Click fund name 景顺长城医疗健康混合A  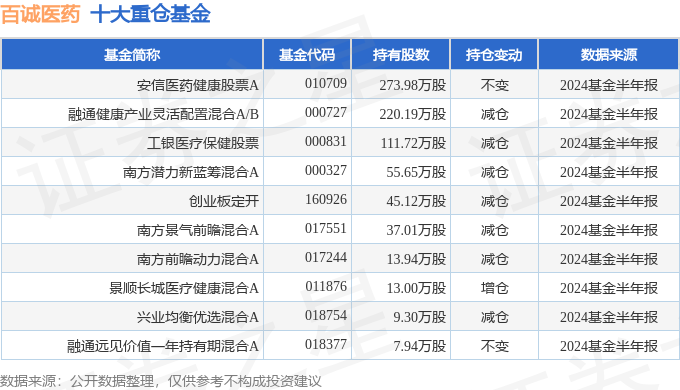coord(184,288)
